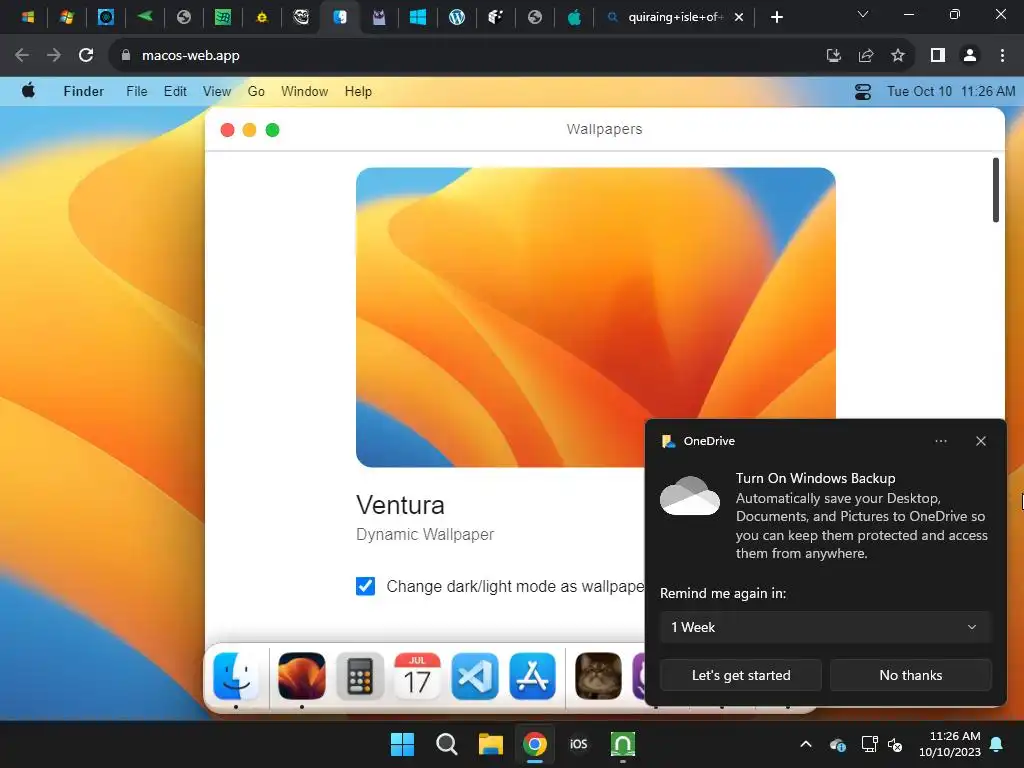Open the notification bell in taskbar

point(997,744)
